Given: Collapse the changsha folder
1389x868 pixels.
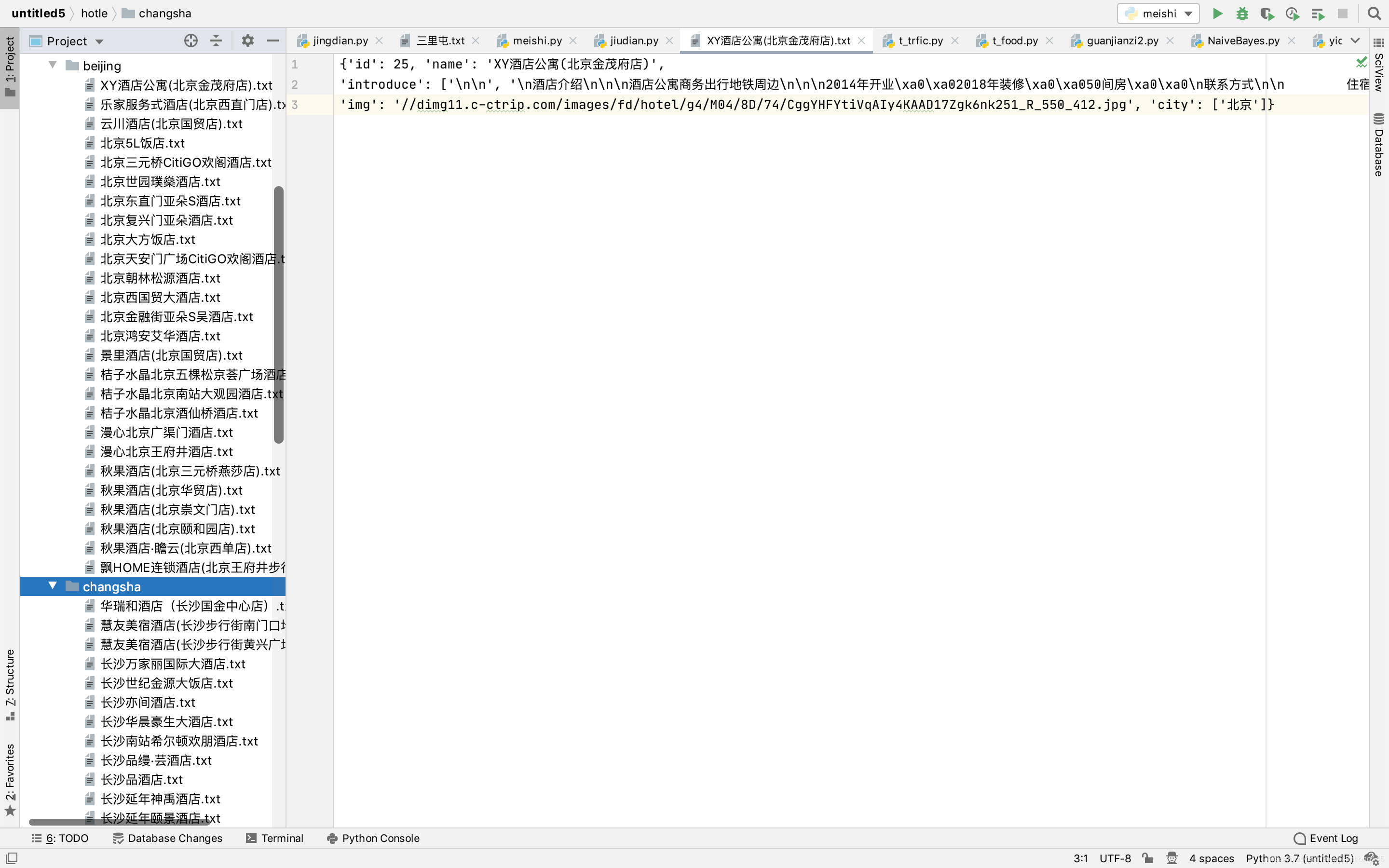Looking at the screenshot, I should pos(53,586).
